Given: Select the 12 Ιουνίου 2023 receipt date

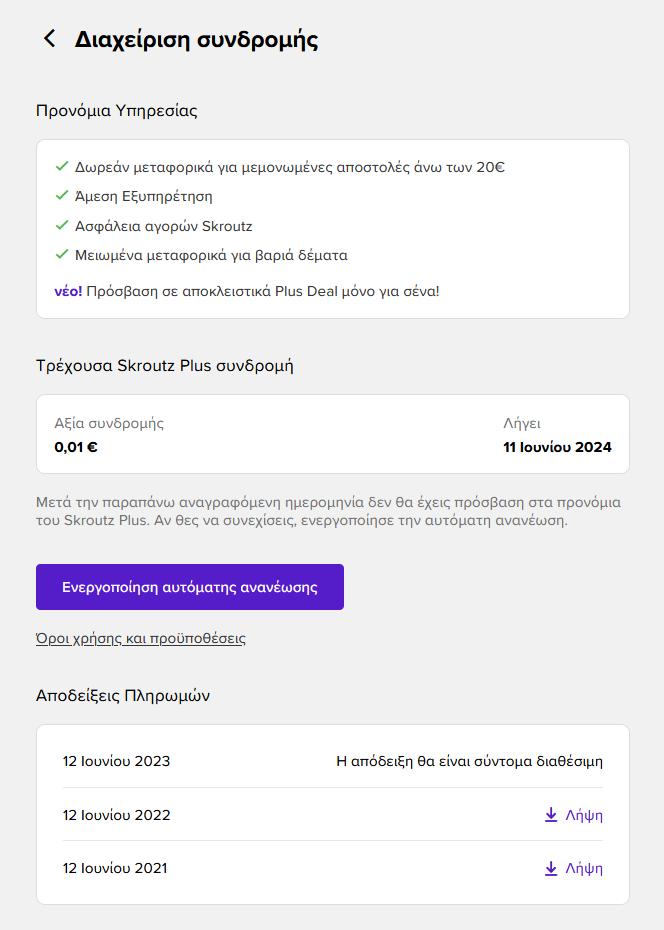Looking at the screenshot, I should 116,761.
